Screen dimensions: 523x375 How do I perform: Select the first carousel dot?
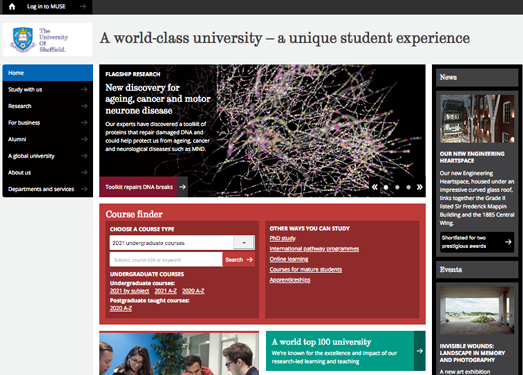386,187
